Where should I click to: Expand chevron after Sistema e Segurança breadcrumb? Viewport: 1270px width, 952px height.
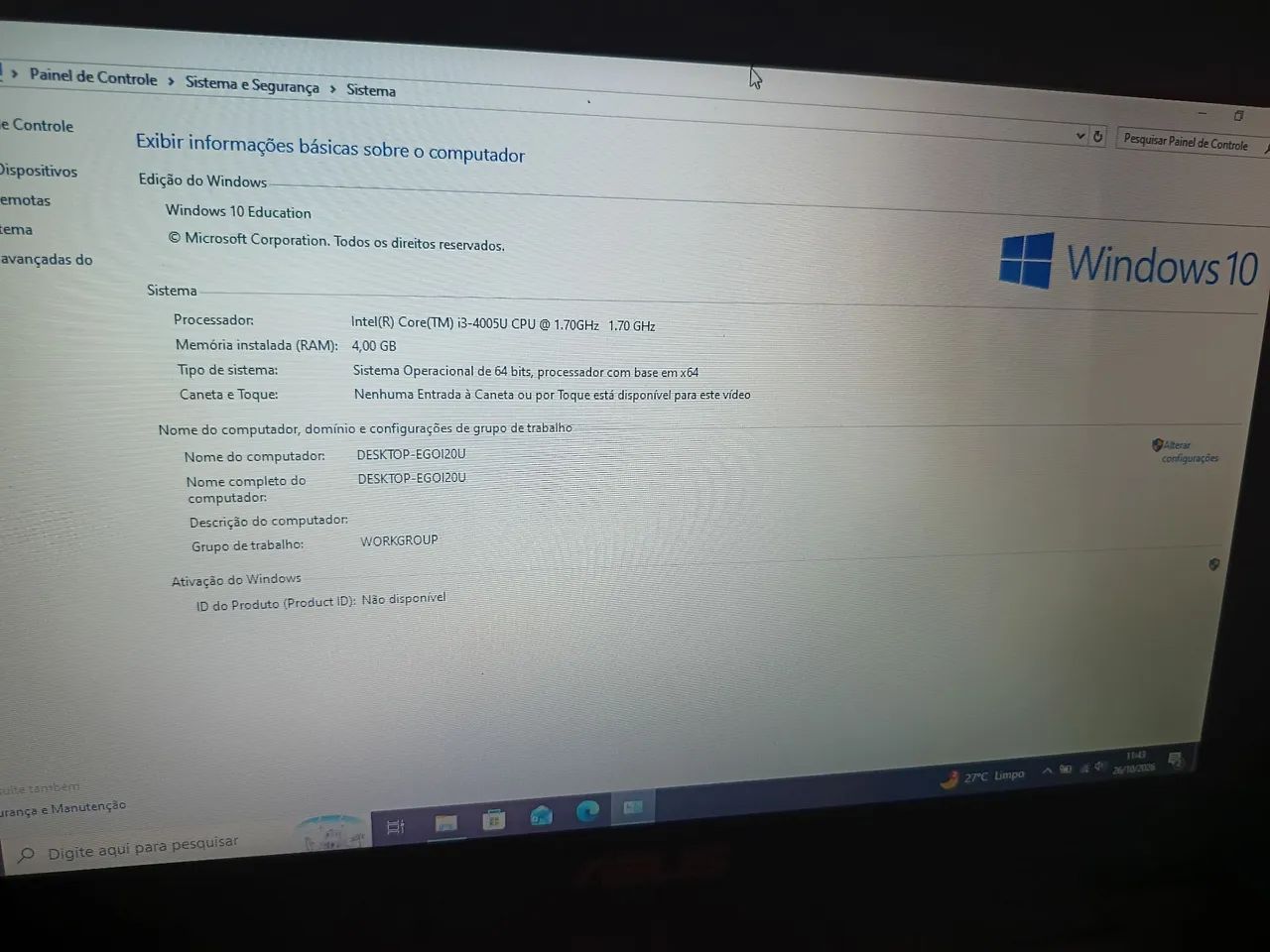332,89
